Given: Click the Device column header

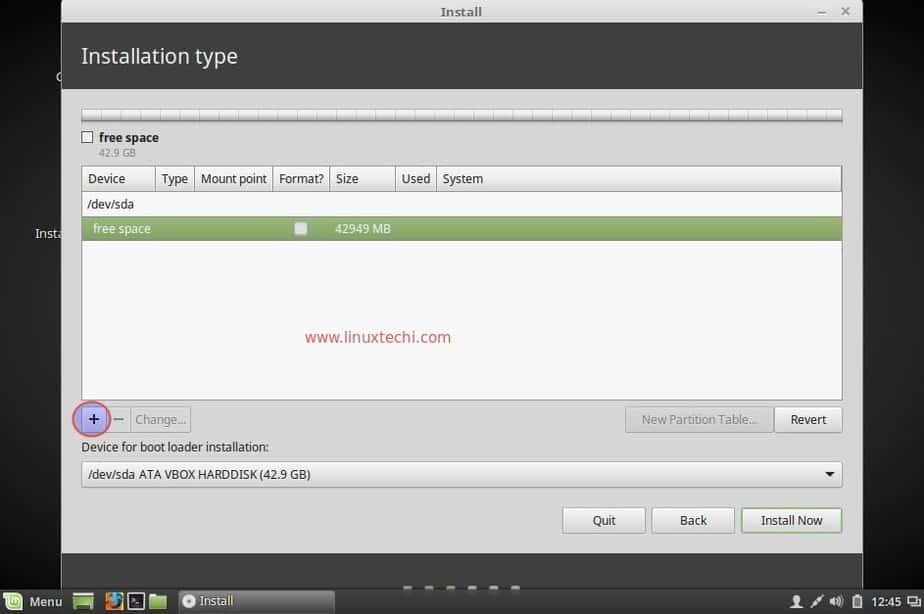Looking at the screenshot, I should (118, 179).
